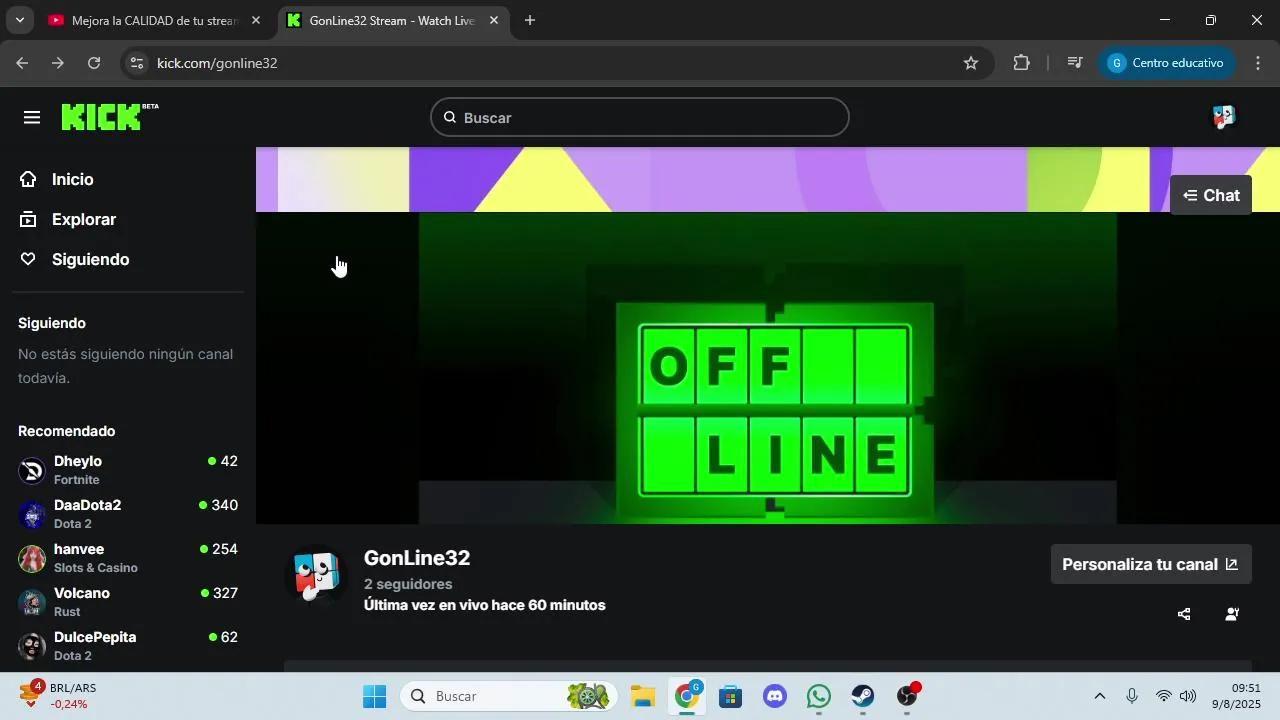Open recommended channel DulcePepita
Viewport: 1280px width, 720px height.
[x=128, y=646]
